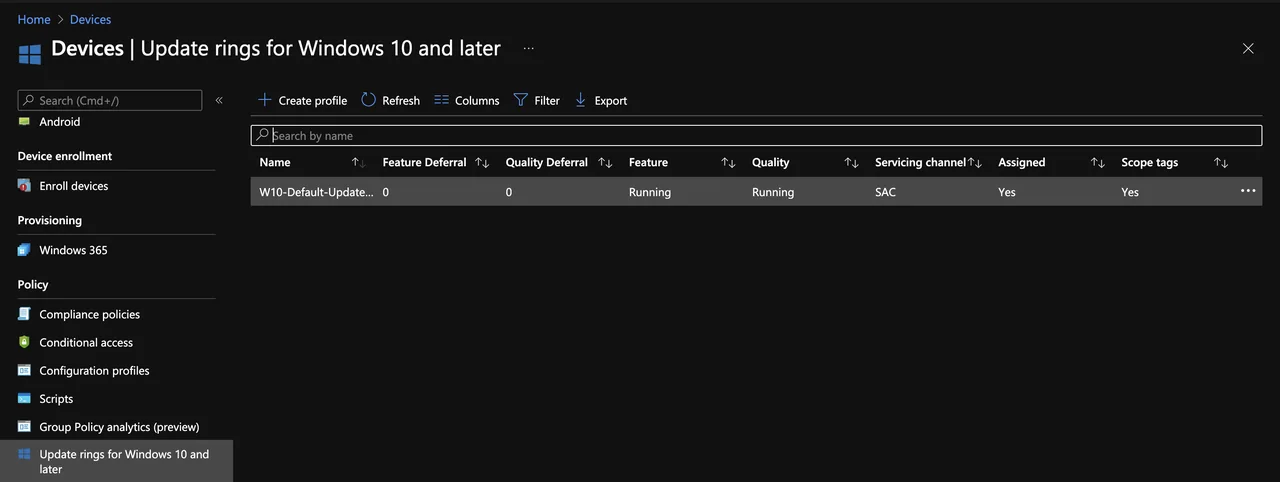Click the Provisioning section heading
The image size is (1280, 482).
click(50, 220)
